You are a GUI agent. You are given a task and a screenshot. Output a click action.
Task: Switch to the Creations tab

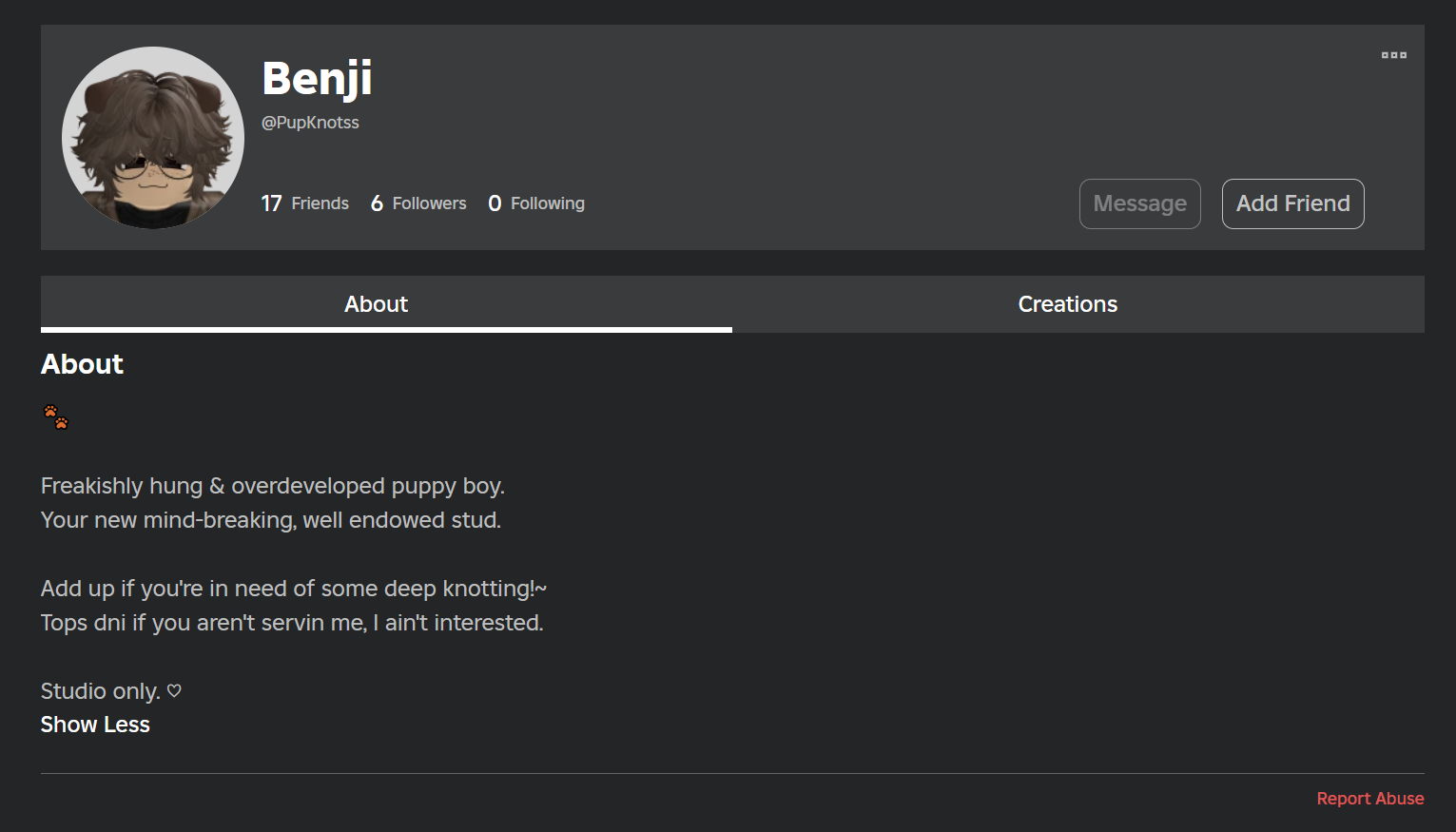pos(1067,304)
